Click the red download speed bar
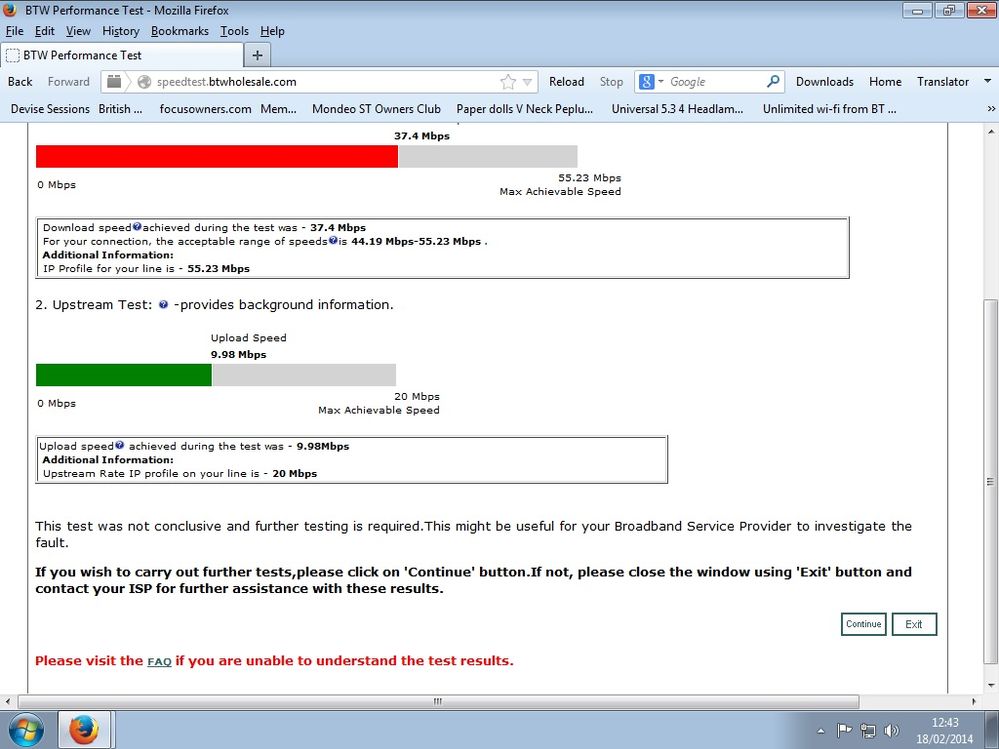999x749 pixels. (217, 156)
